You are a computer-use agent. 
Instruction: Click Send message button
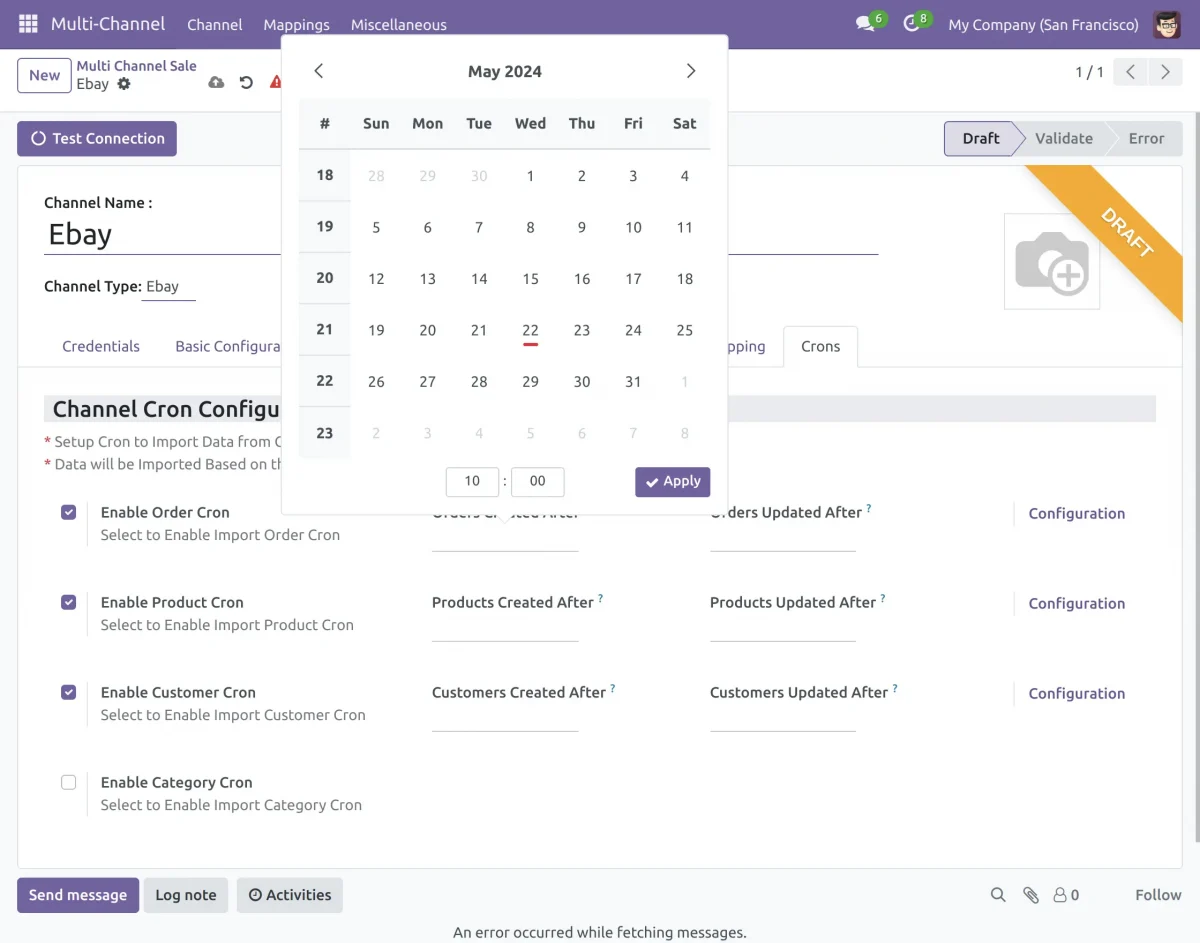(78, 895)
